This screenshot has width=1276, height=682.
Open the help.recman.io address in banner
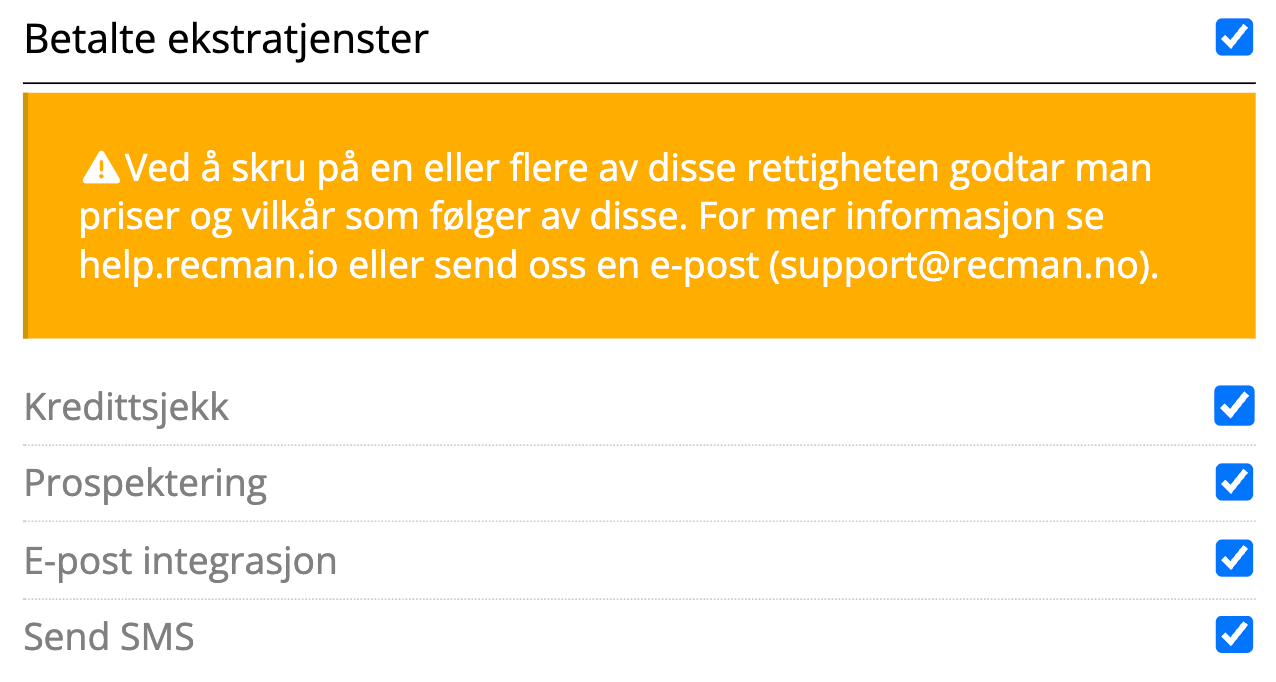pyautogui.click(x=209, y=267)
